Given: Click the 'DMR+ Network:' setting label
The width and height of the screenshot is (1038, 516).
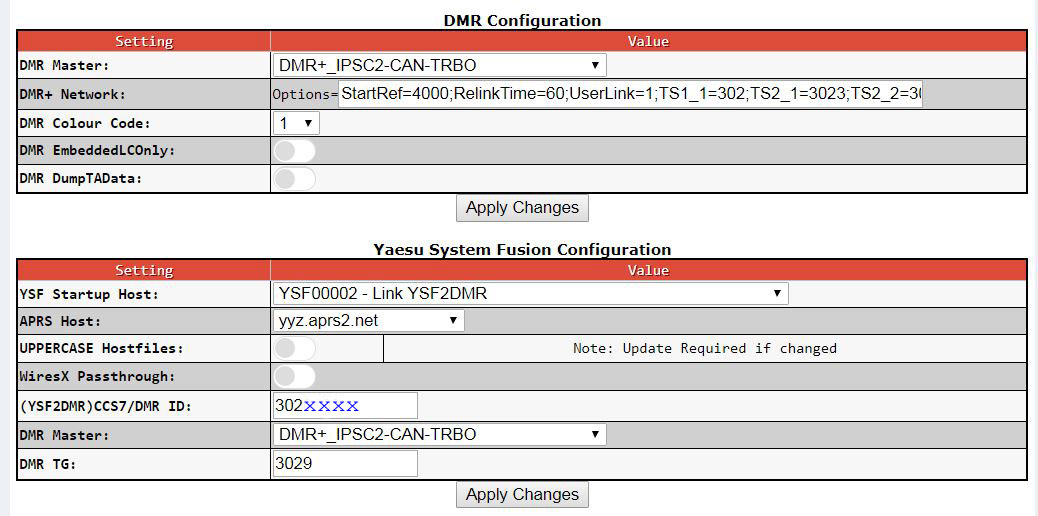Looking at the screenshot, I should 72,94.
